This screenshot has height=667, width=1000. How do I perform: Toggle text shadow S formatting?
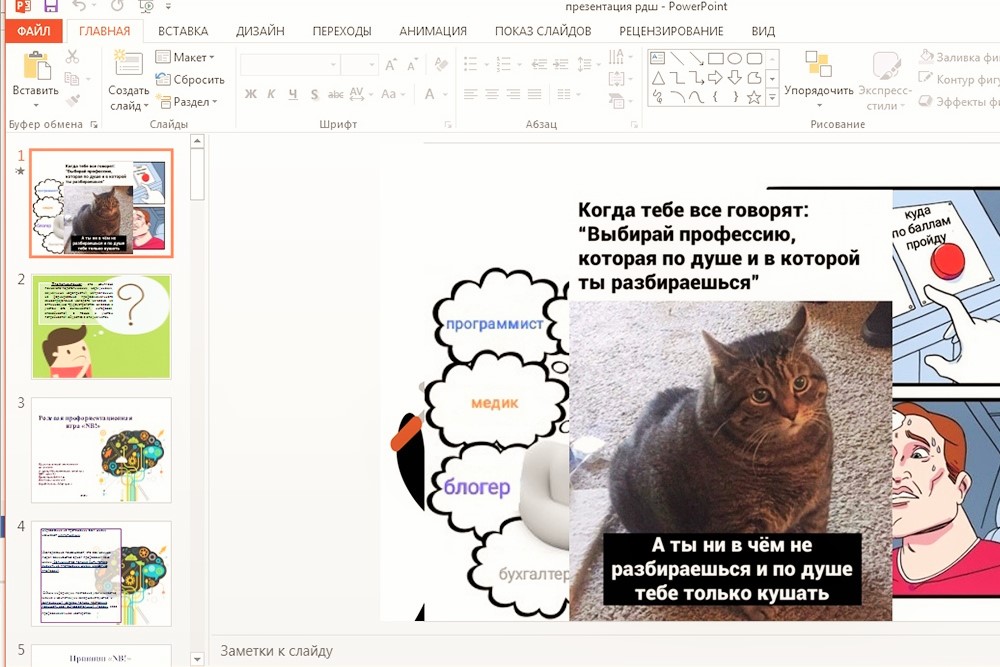314,94
